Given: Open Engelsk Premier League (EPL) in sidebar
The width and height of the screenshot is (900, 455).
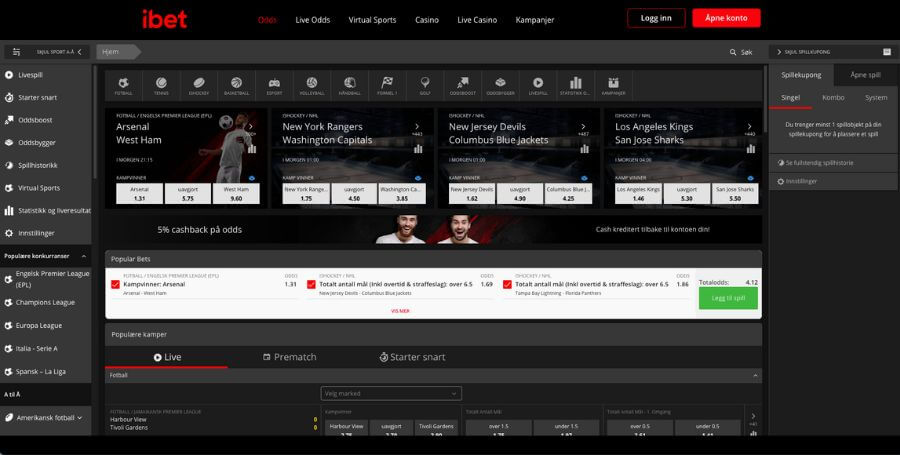Looking at the screenshot, I should 46,279.
